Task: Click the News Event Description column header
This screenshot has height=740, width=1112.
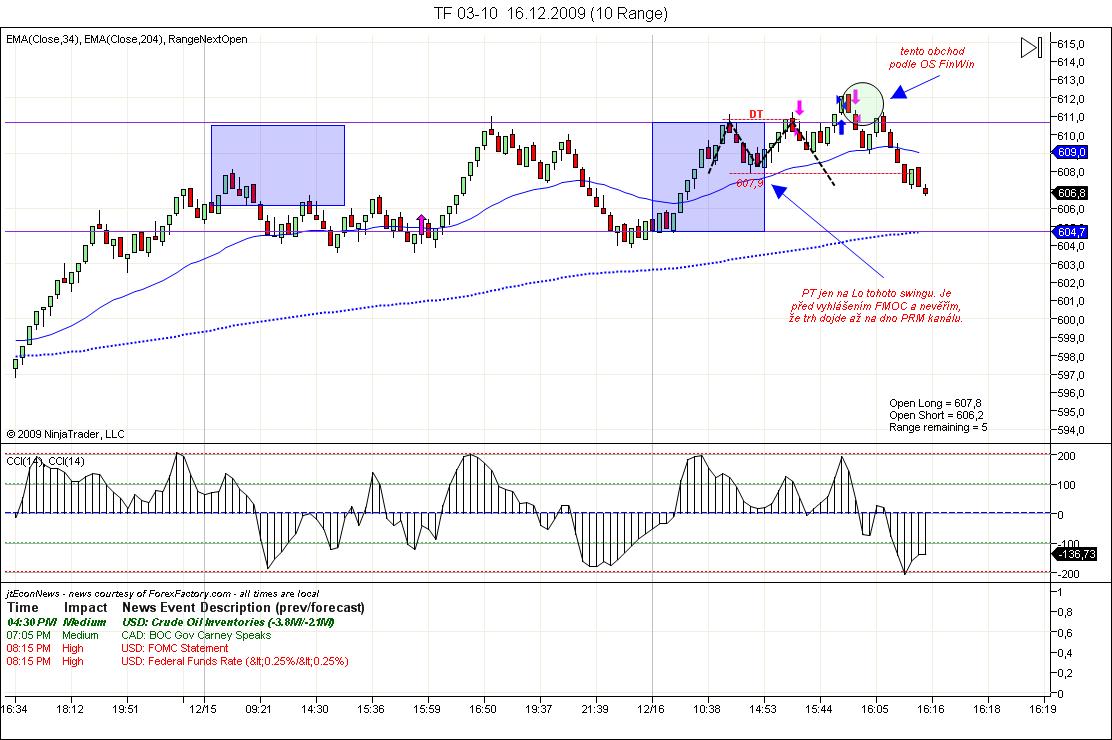Action: coord(243,607)
